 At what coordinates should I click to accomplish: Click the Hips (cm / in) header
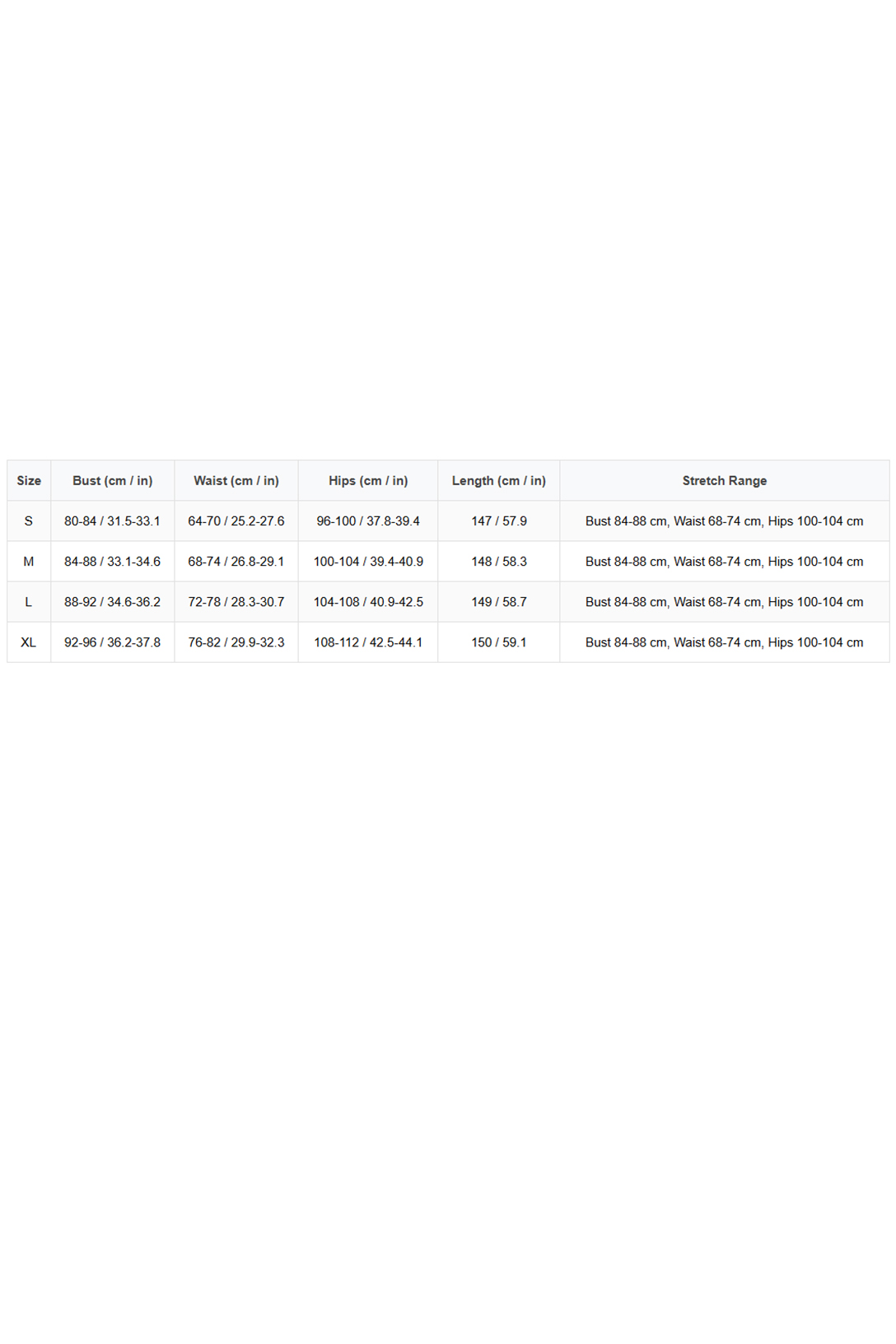(368, 481)
